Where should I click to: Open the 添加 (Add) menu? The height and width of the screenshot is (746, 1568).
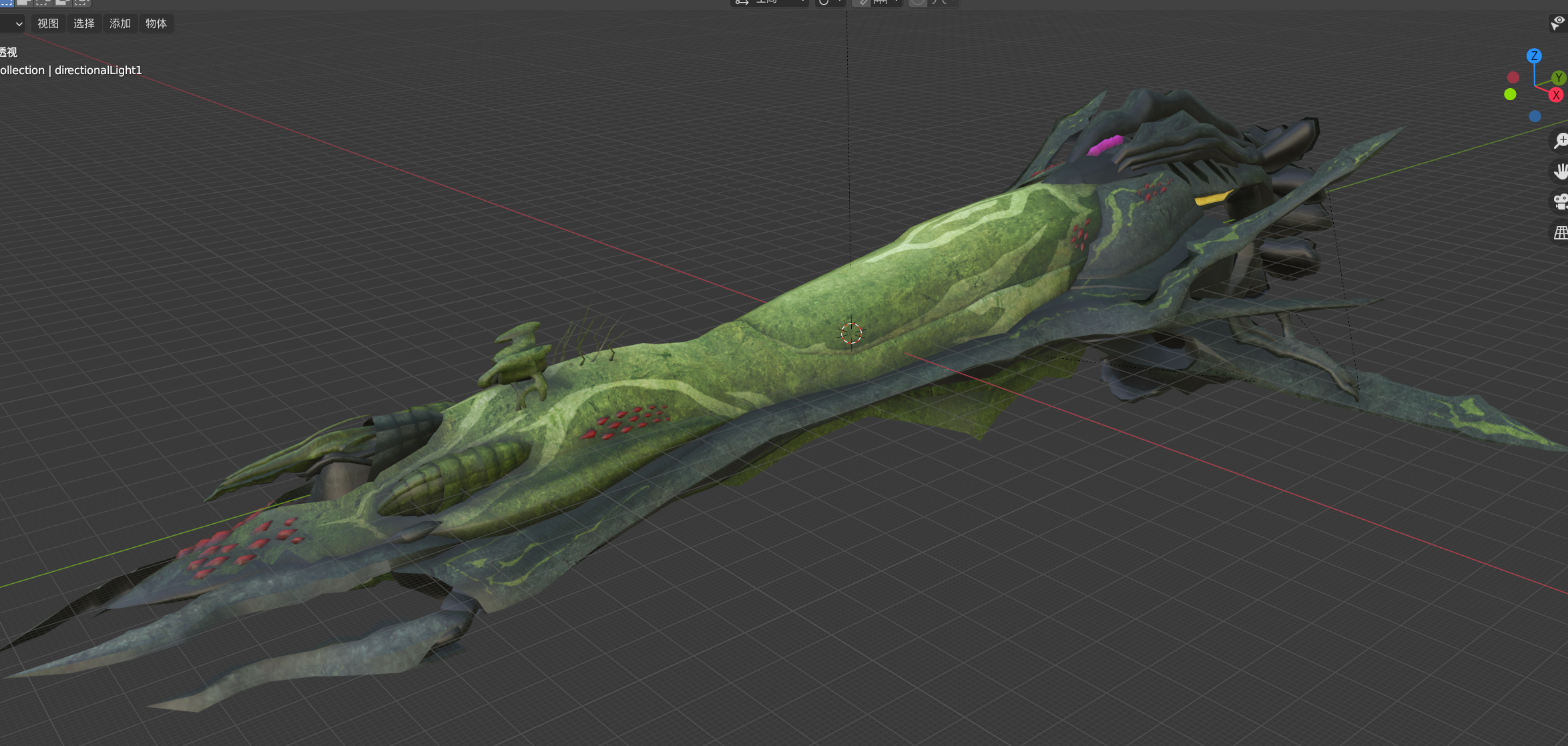coord(120,23)
